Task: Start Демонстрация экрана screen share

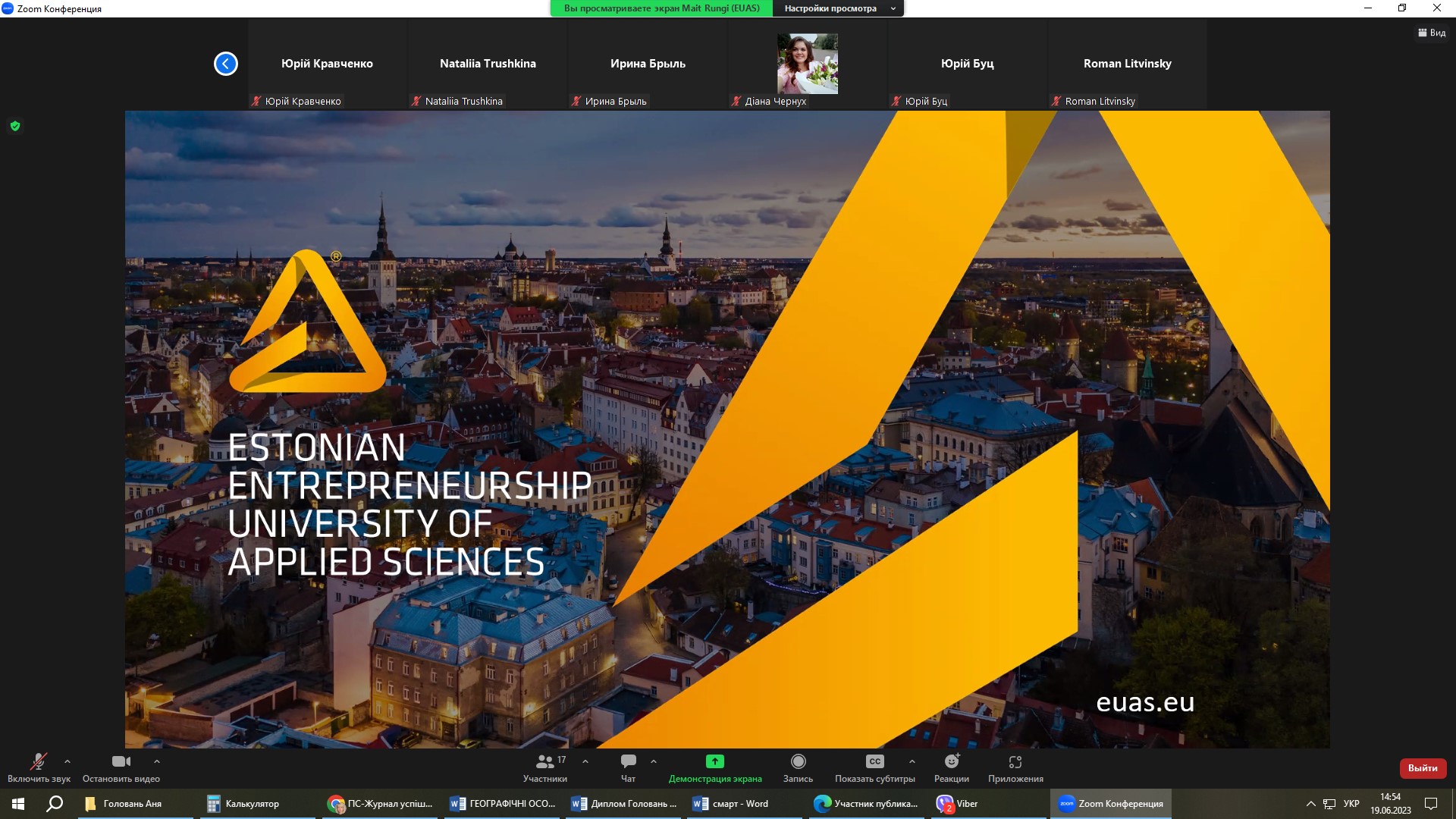Action: [715, 768]
